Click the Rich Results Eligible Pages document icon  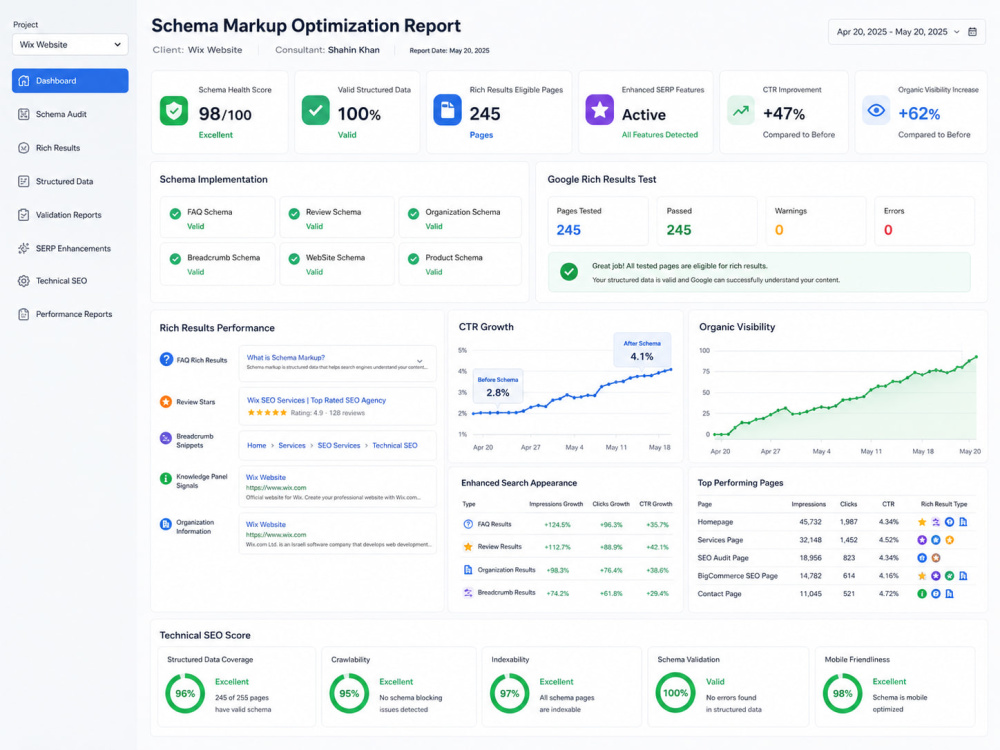448,110
